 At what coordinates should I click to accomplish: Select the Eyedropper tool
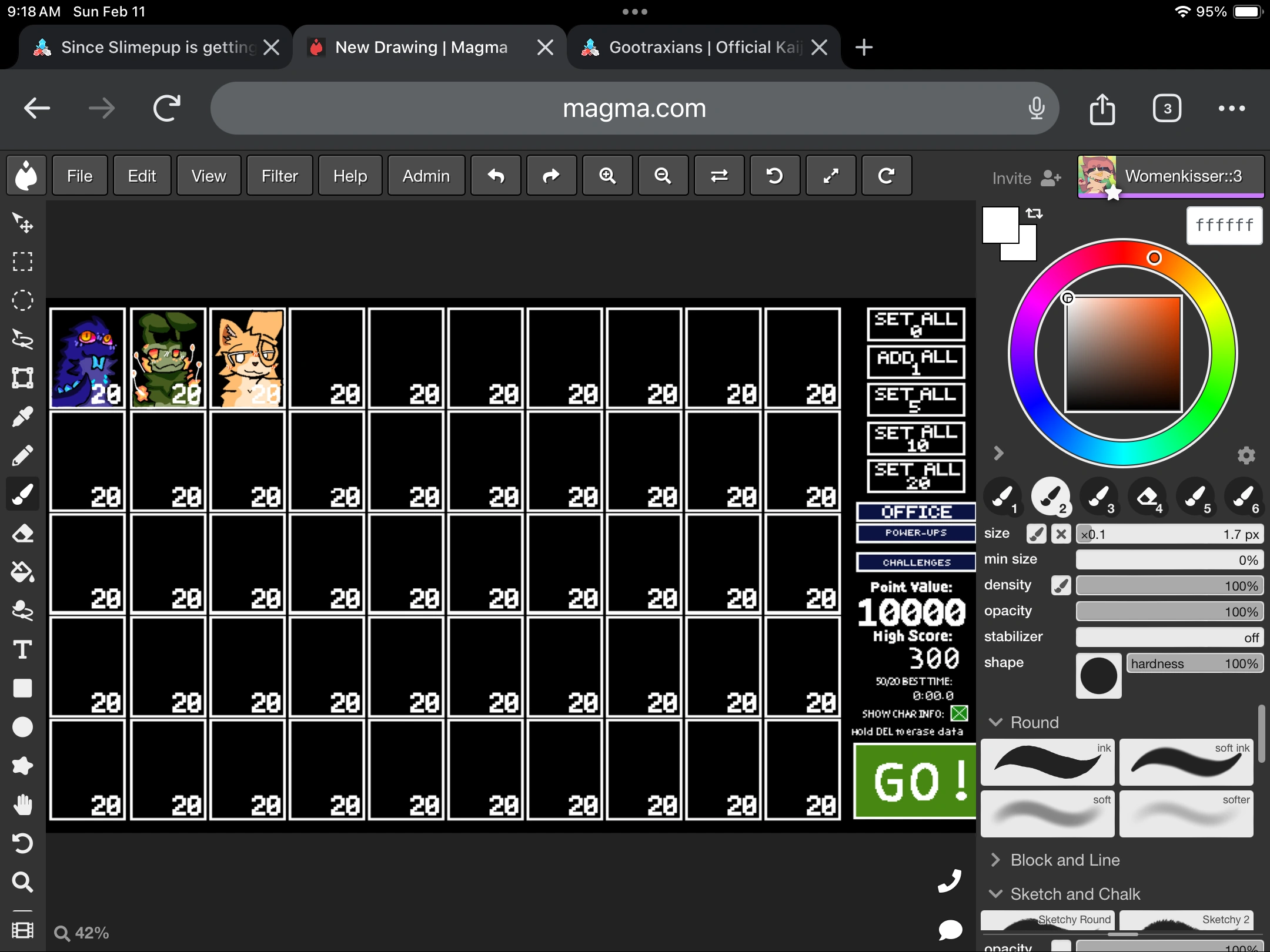(x=22, y=417)
